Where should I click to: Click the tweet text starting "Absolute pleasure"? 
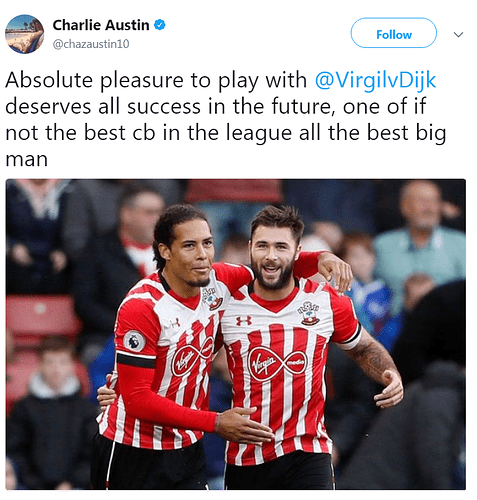pyautogui.click(x=226, y=119)
